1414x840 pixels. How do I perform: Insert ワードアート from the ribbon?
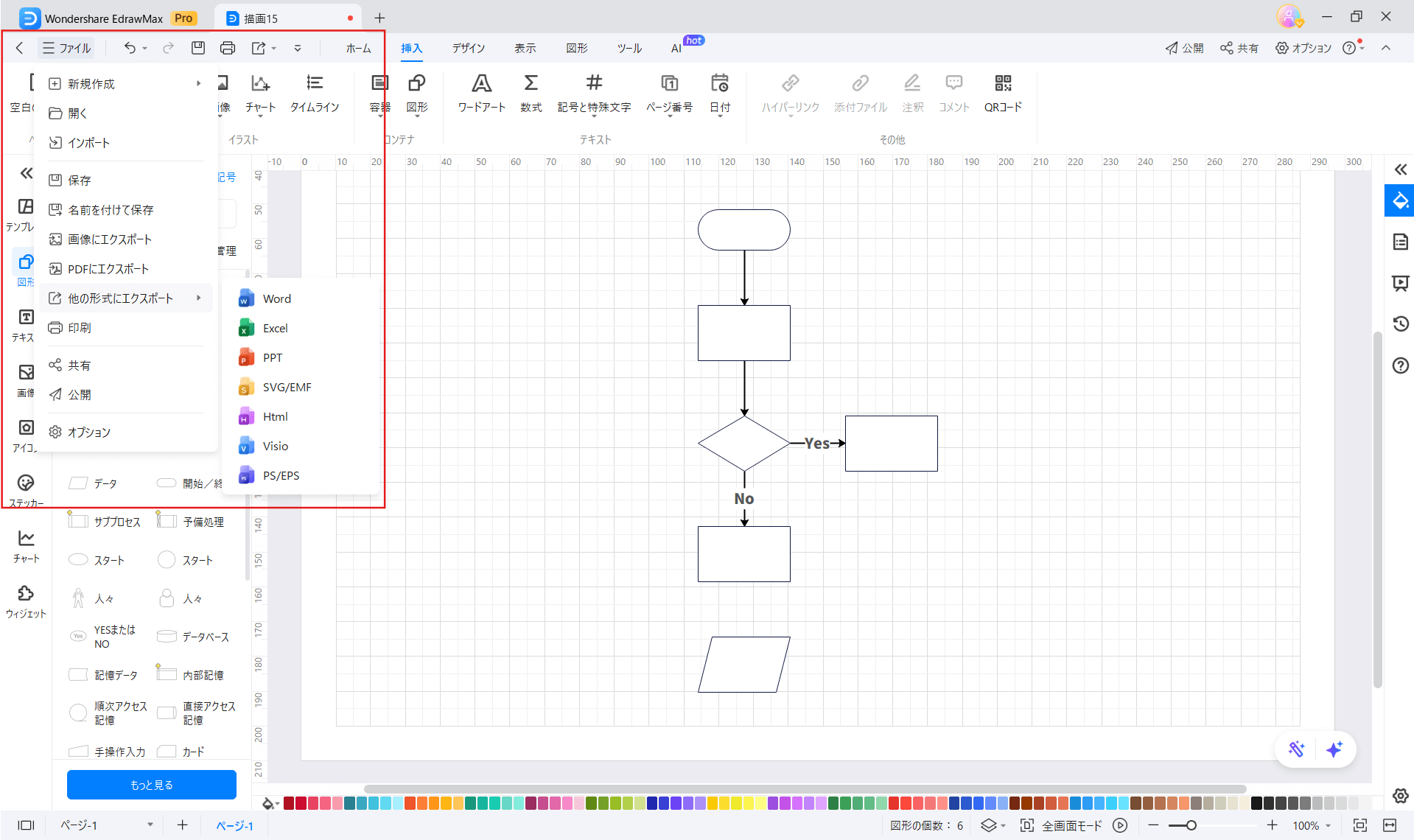click(x=481, y=83)
